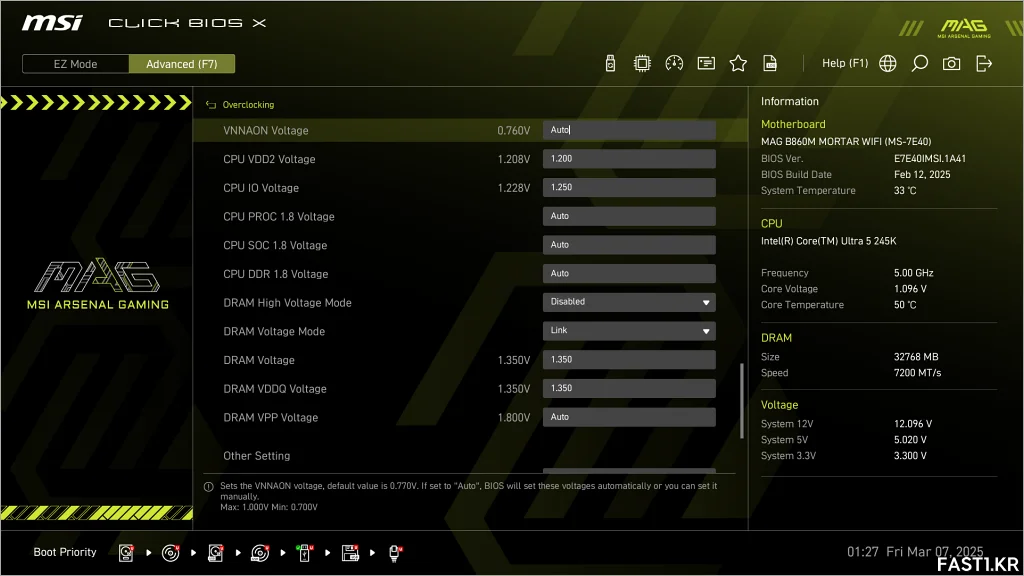
Task: Open the profile card icon in toolbar
Action: (706, 63)
